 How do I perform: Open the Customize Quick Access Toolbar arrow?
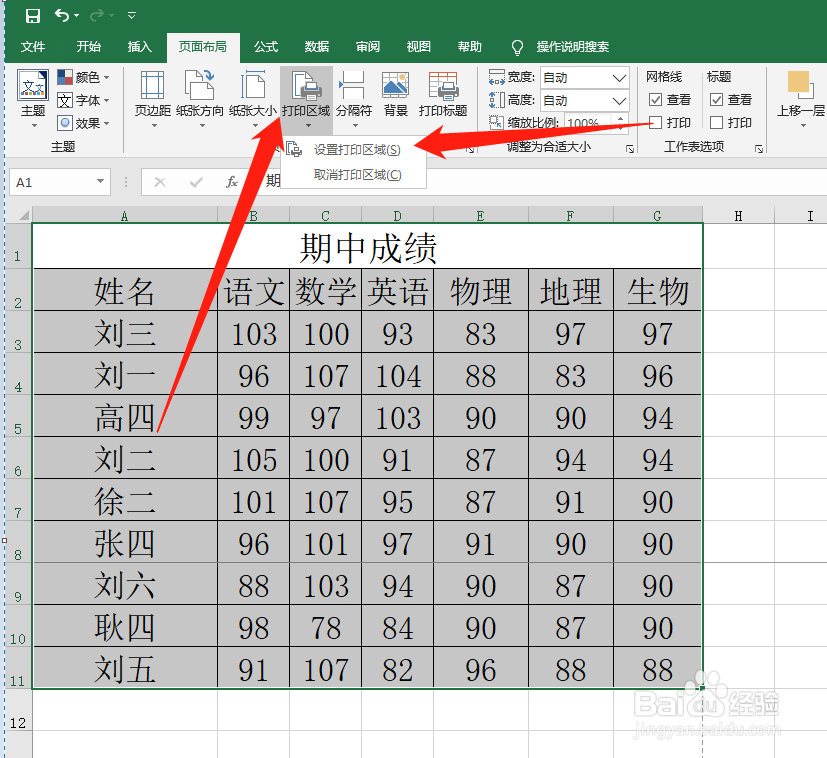point(132,16)
